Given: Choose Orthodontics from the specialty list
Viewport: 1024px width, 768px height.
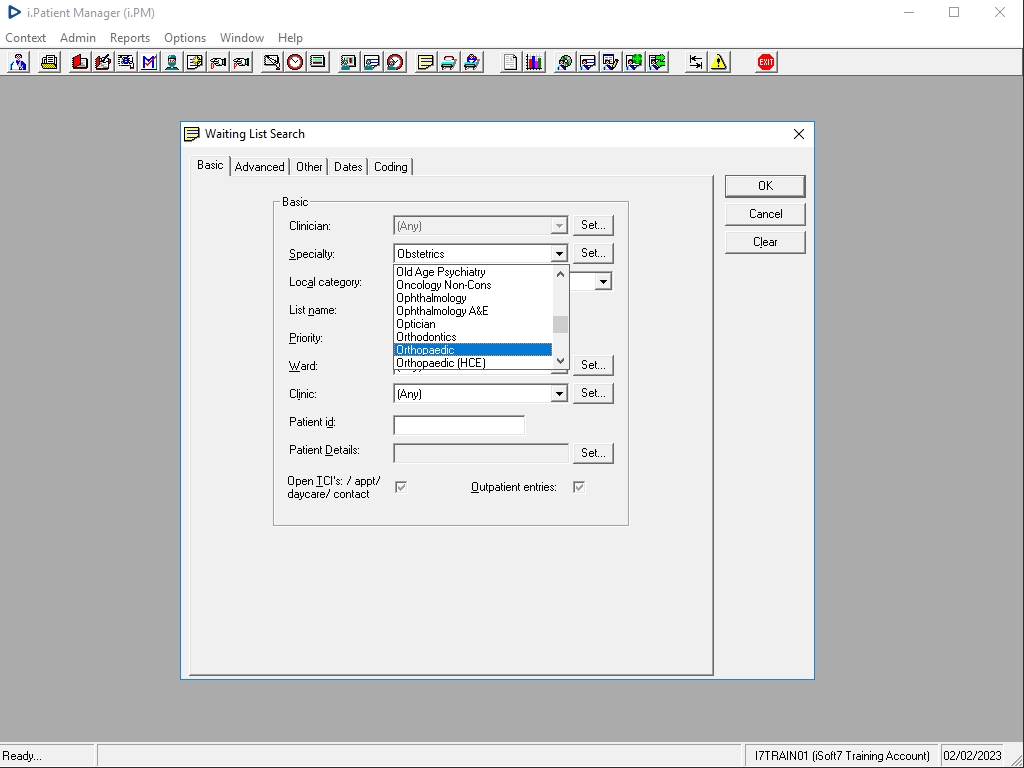Looking at the screenshot, I should (473, 337).
